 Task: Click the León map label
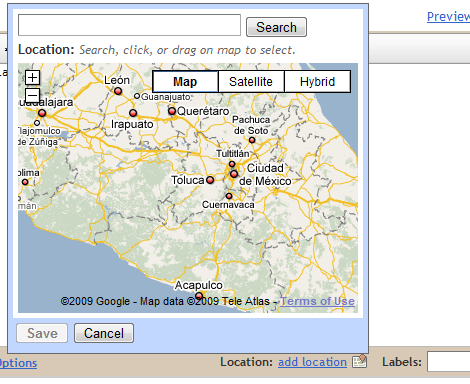[x=117, y=80]
